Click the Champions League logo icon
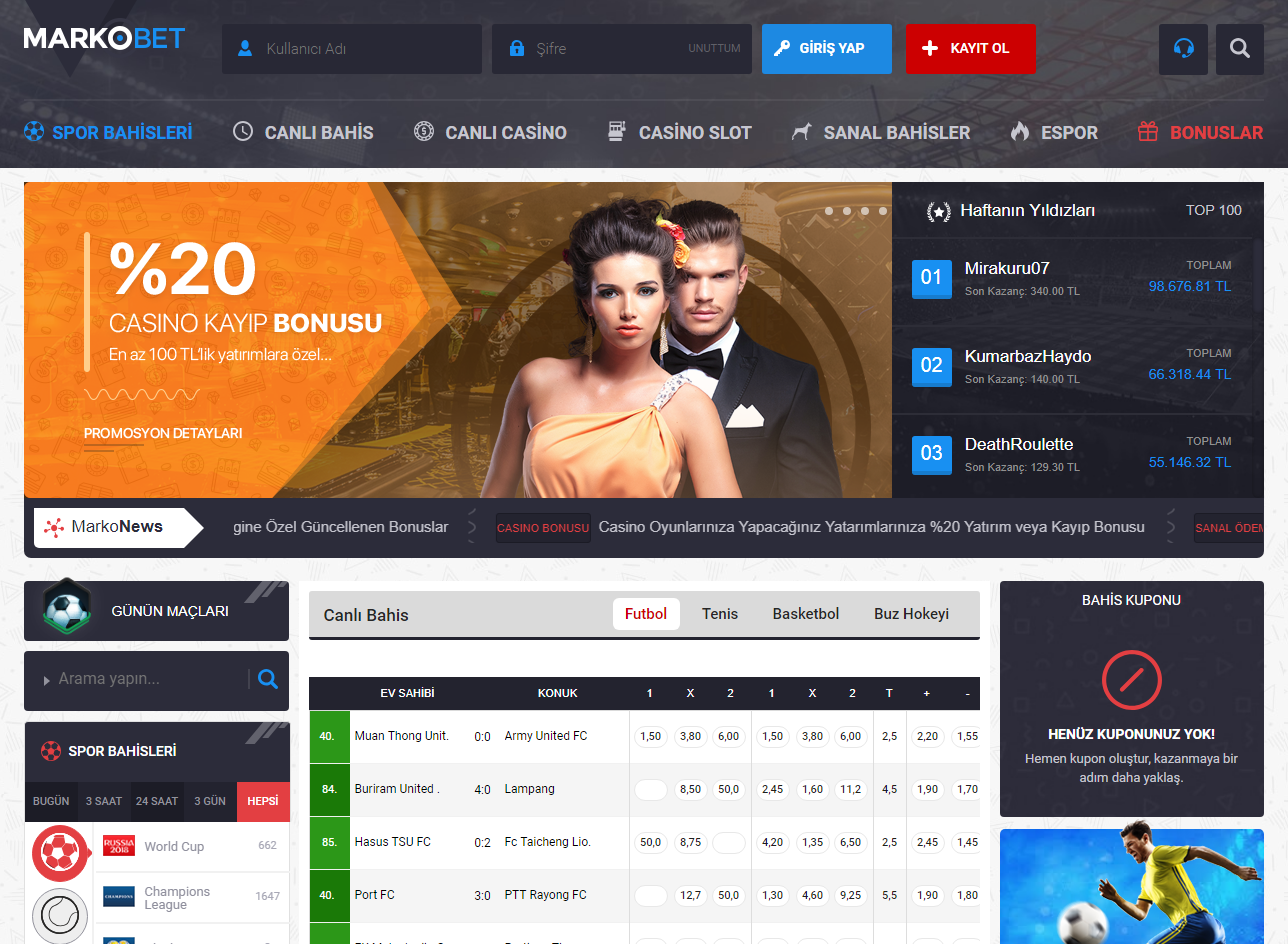Image resolution: width=1288 pixels, height=944 pixels. coord(119,897)
